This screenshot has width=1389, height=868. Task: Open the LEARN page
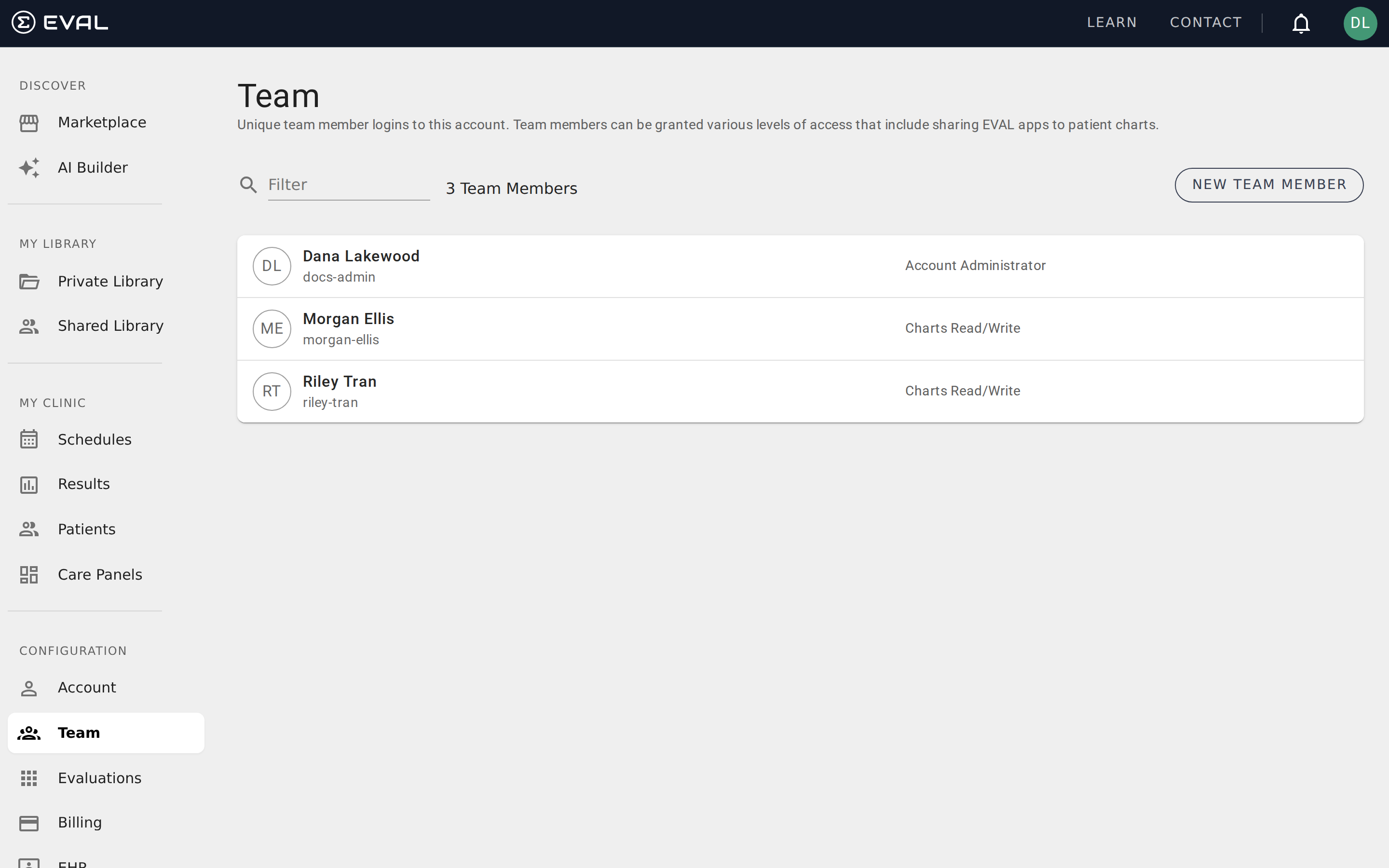[x=1111, y=22]
